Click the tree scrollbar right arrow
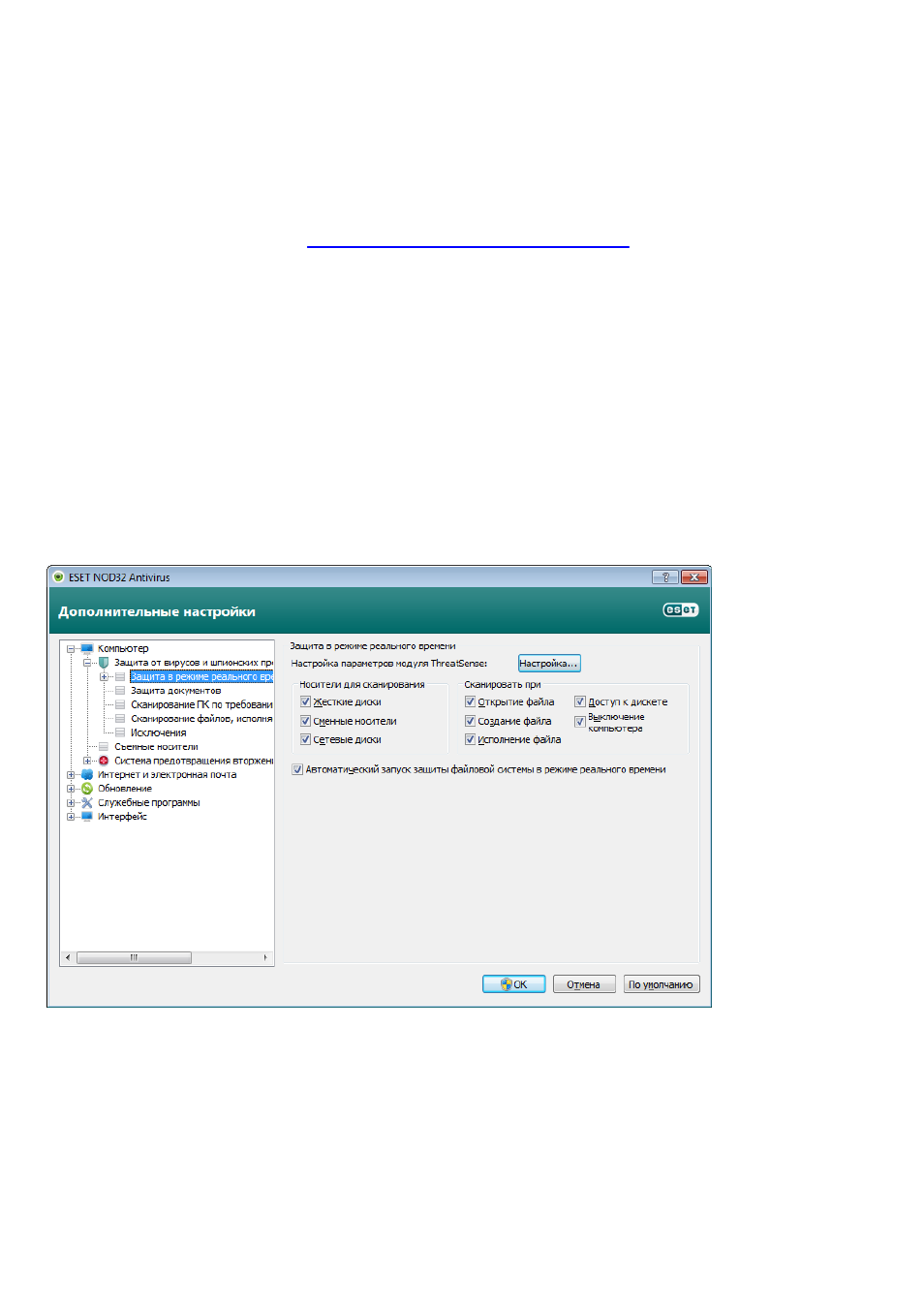The width and height of the screenshot is (924, 1308). click(x=265, y=957)
